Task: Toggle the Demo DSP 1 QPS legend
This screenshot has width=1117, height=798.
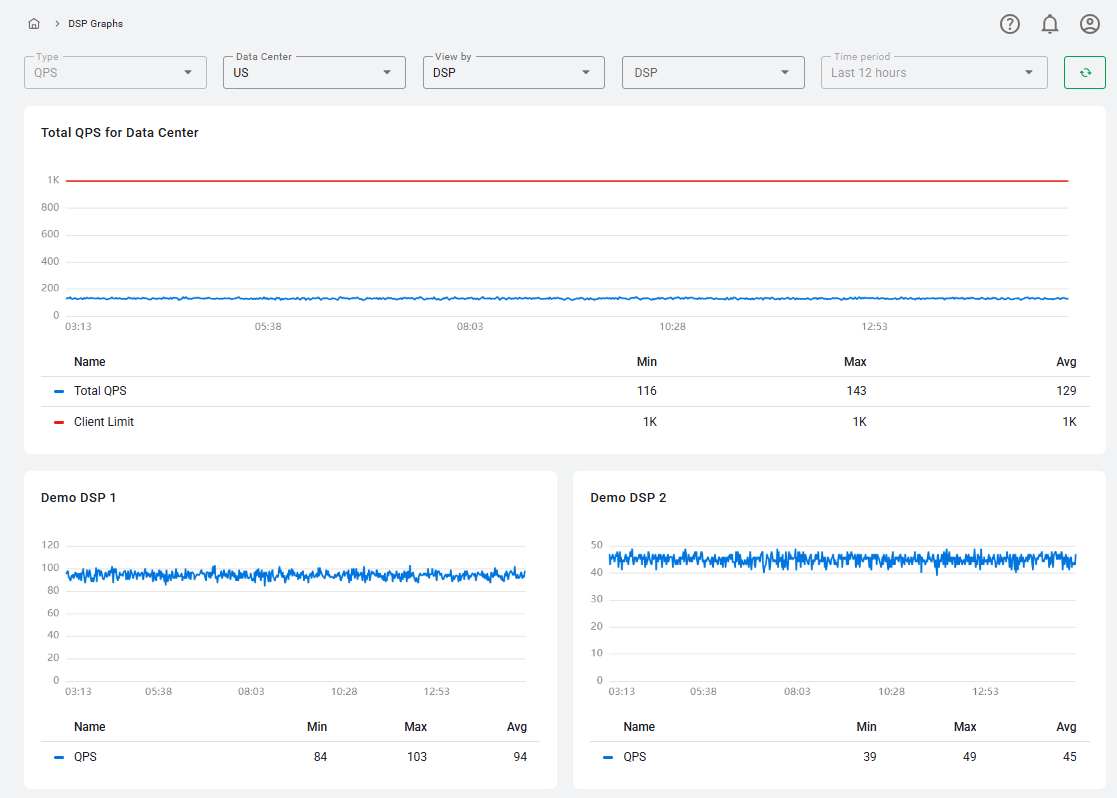Action: coord(85,757)
